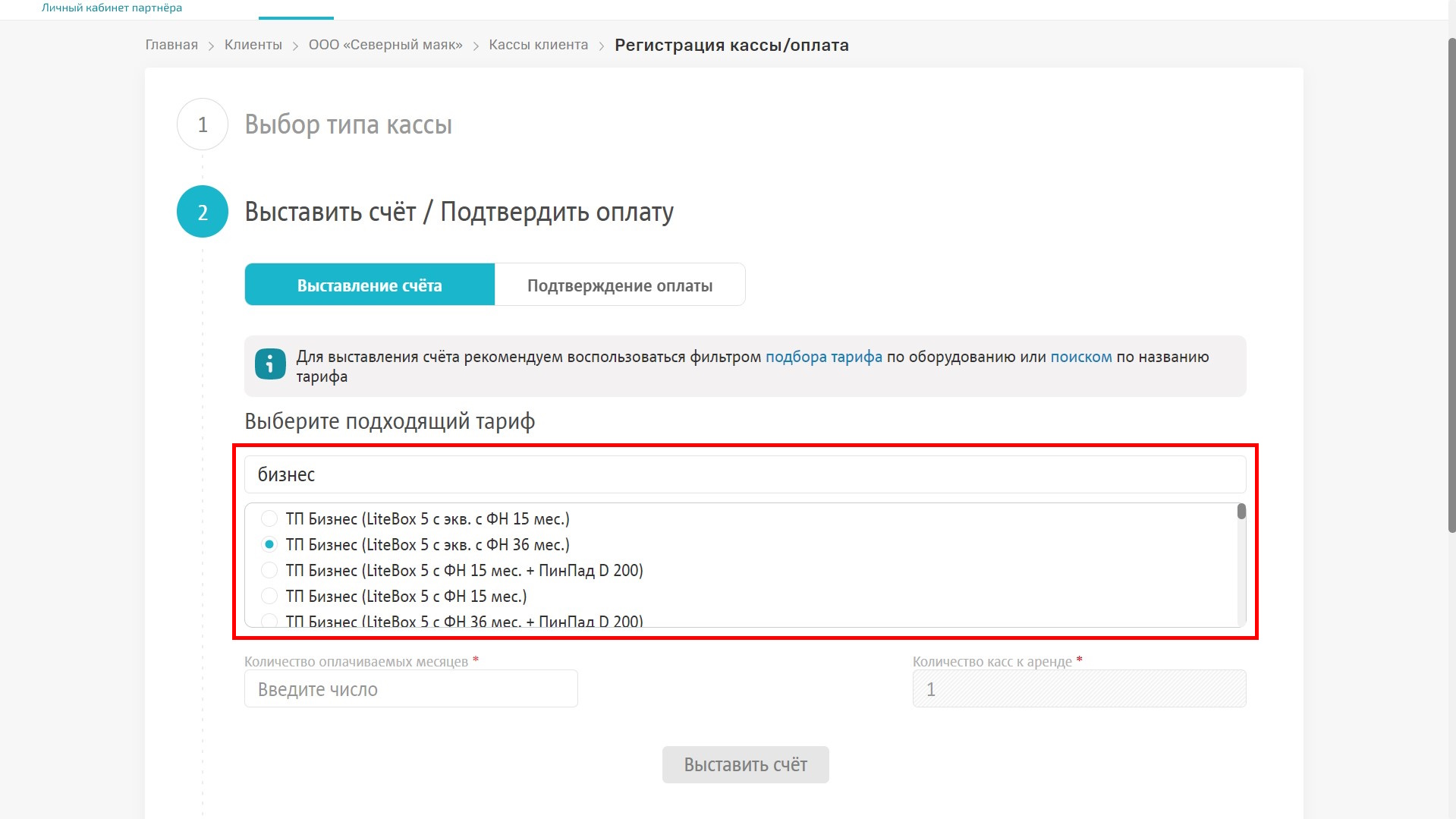Select the Выставление счёта tab
Viewport: 1456px width, 819px height.
pyautogui.click(x=370, y=285)
